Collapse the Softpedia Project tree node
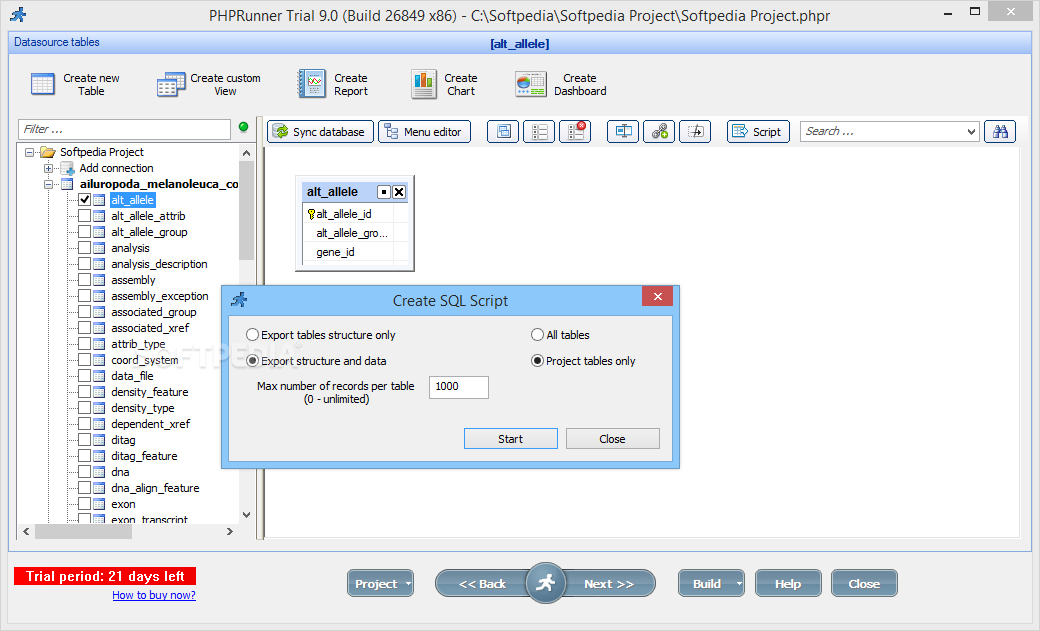Screen dimensions: 1040x631 tap(29, 152)
